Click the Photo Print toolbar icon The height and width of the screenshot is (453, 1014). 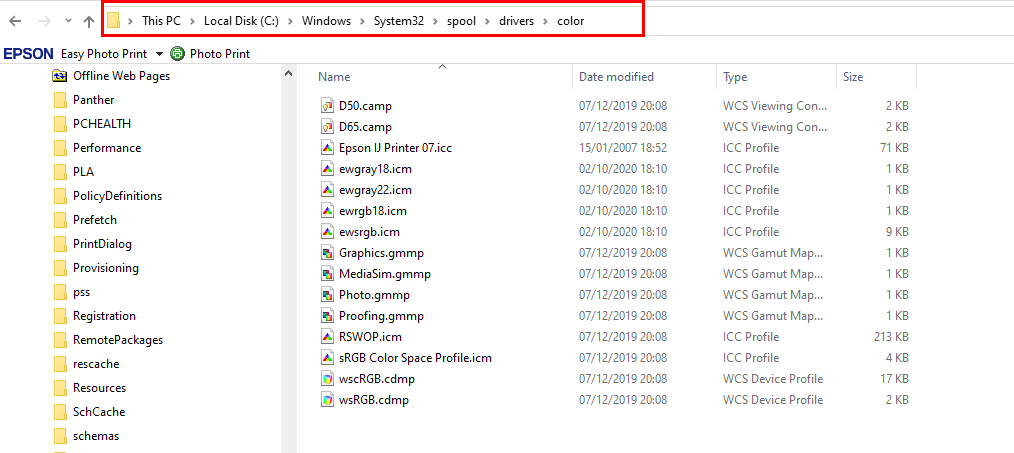coord(178,54)
